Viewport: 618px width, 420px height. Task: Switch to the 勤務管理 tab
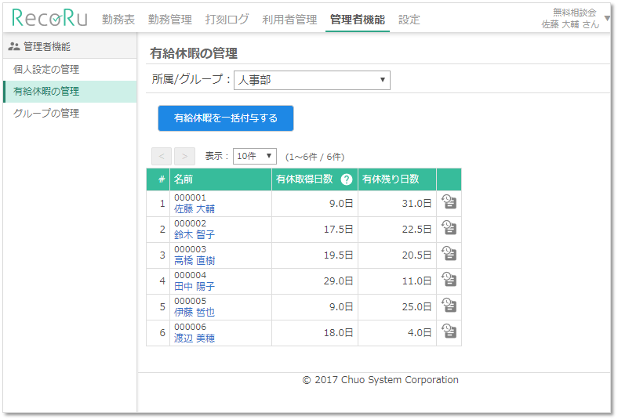pos(170,19)
